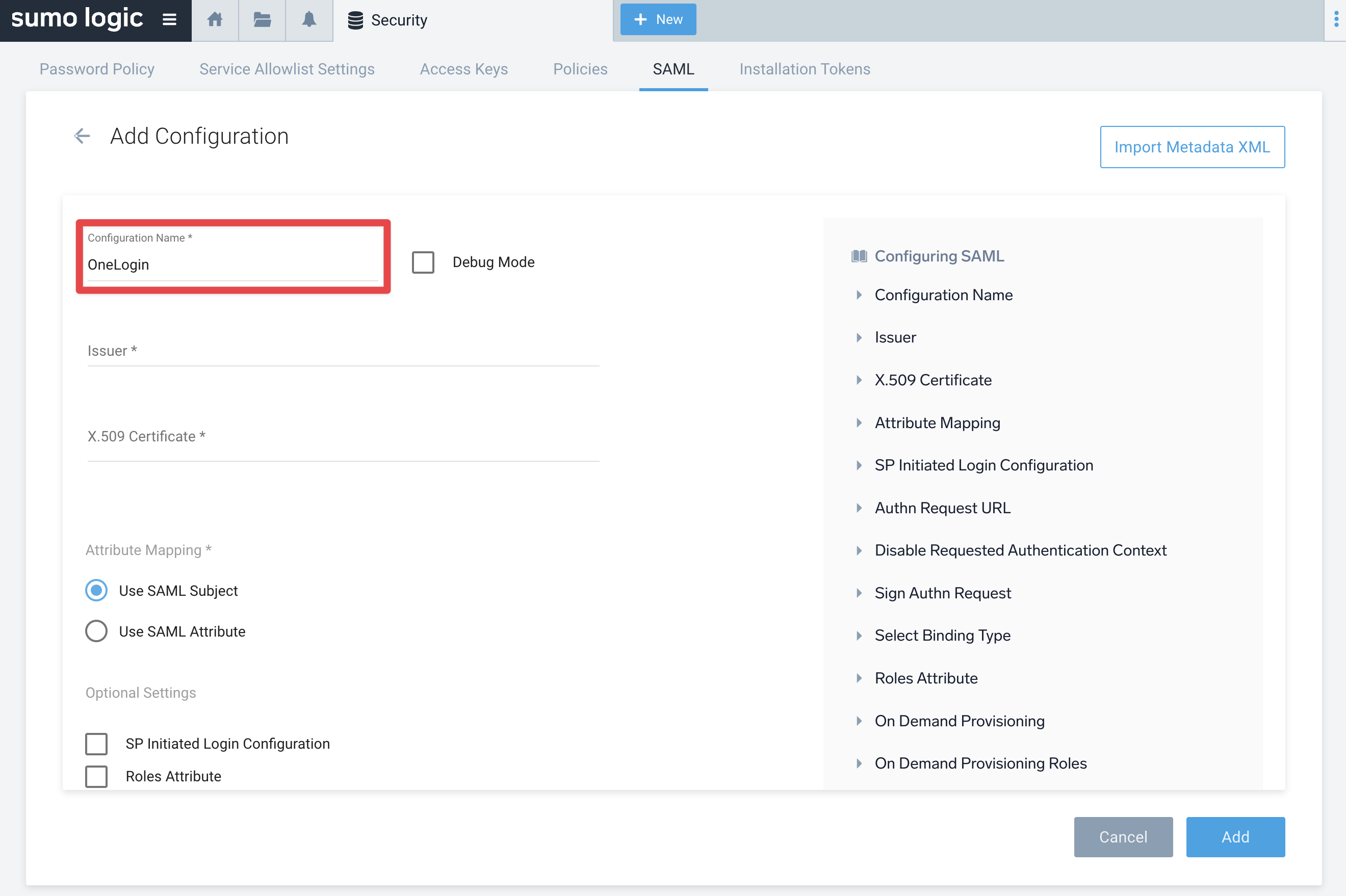The image size is (1346, 896).
Task: Go to the Home icon tab
Action: (215, 20)
